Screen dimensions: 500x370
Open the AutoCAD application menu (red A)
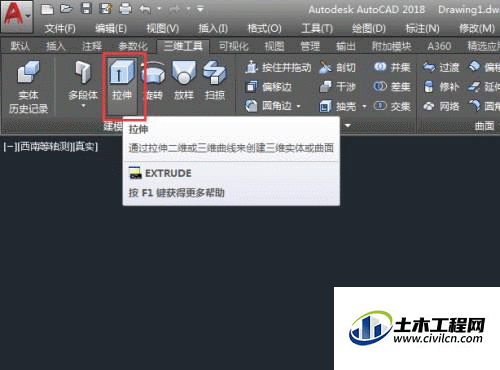coord(17,16)
